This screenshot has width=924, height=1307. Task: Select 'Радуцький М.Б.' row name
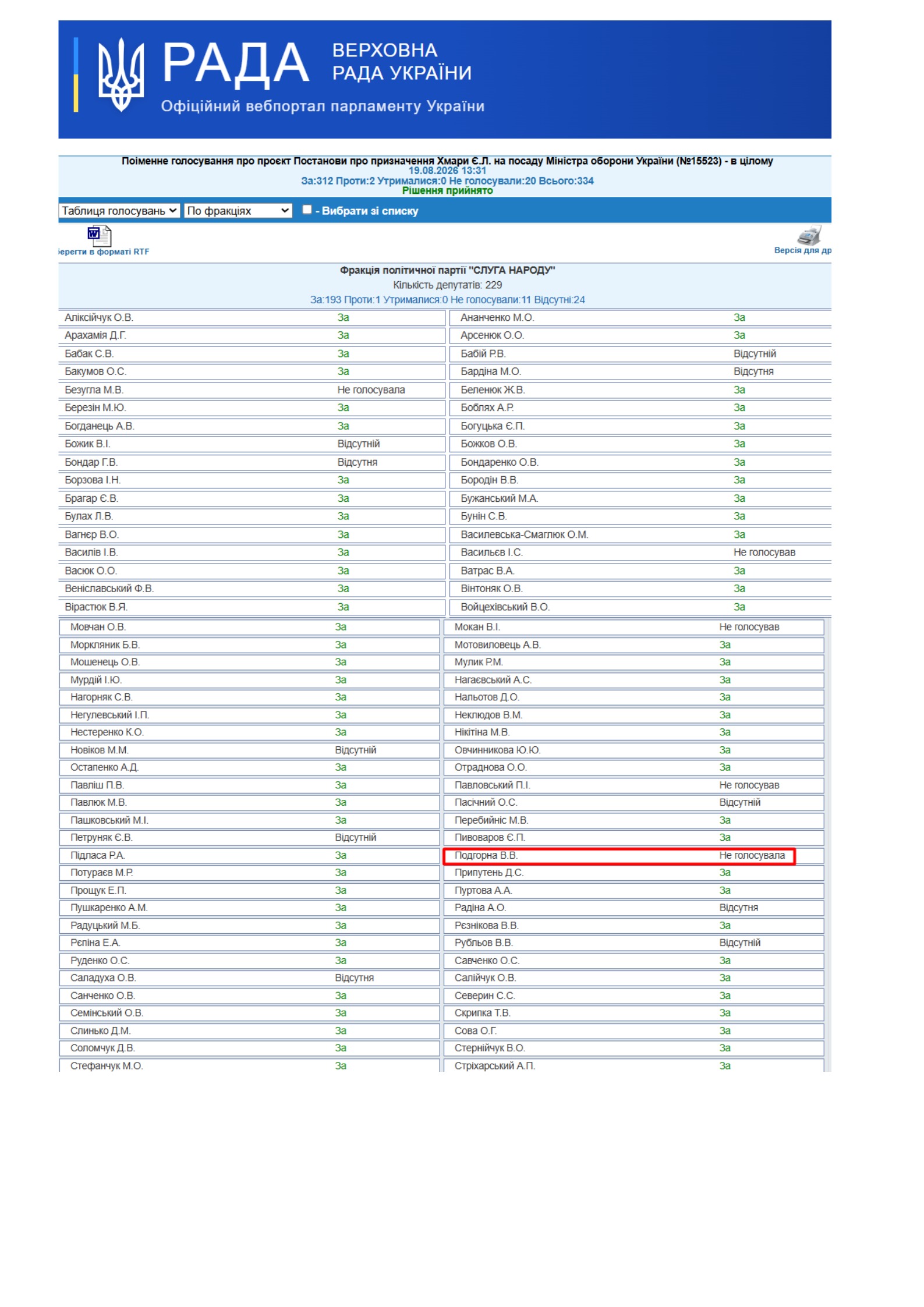tap(105, 925)
